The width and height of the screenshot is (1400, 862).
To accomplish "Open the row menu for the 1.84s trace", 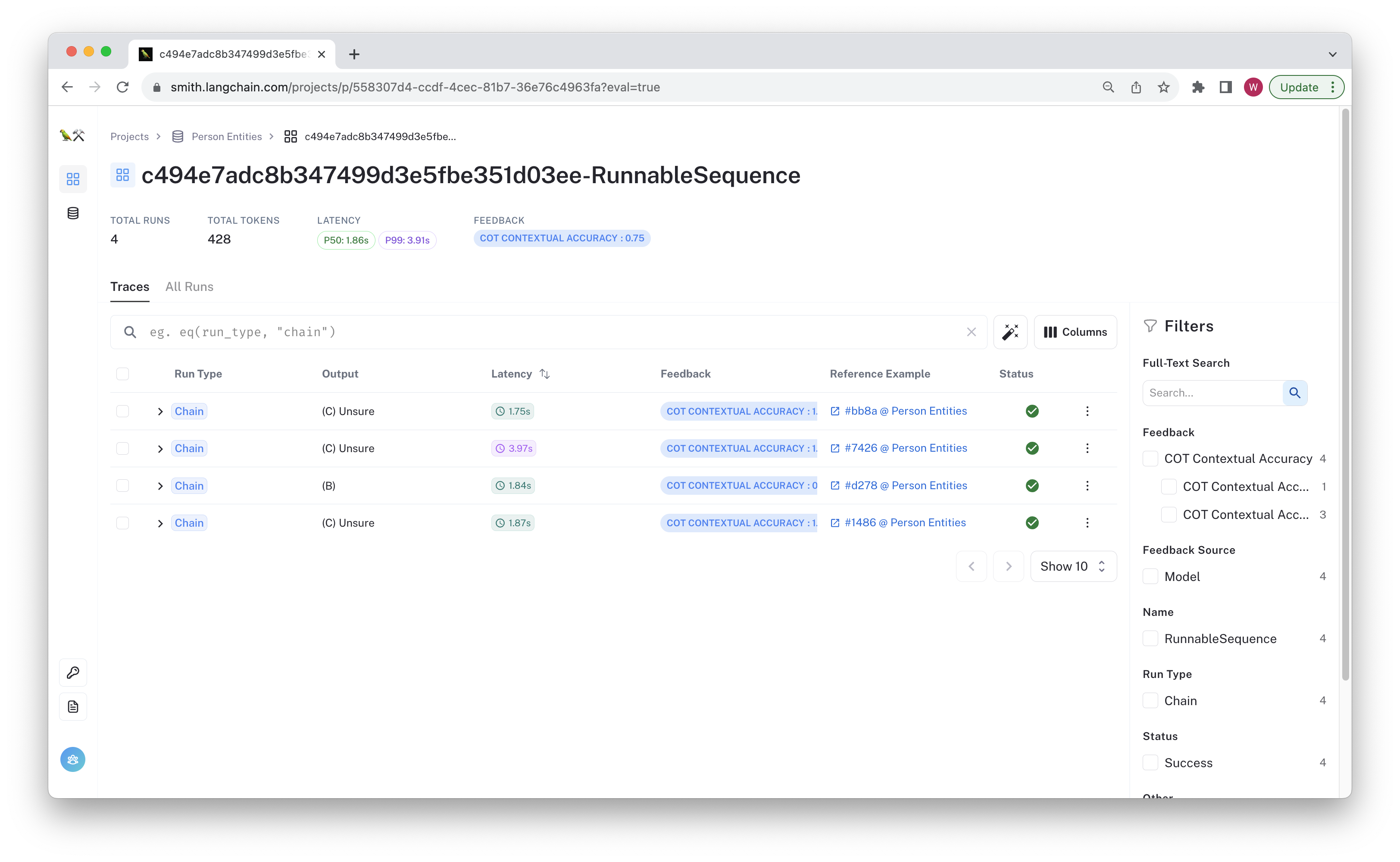I will pos(1087,486).
